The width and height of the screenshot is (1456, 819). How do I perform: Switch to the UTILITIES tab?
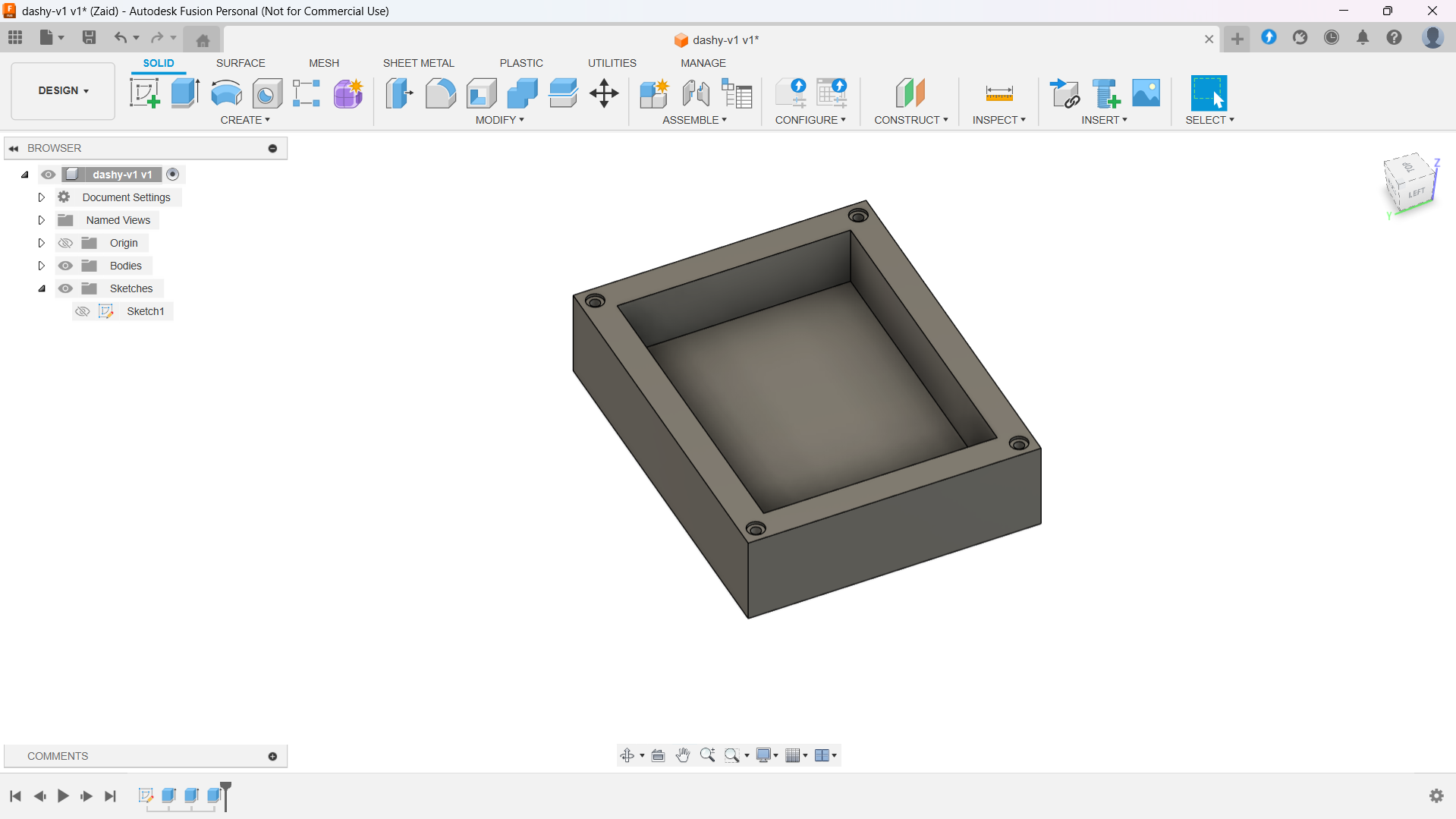(612, 63)
